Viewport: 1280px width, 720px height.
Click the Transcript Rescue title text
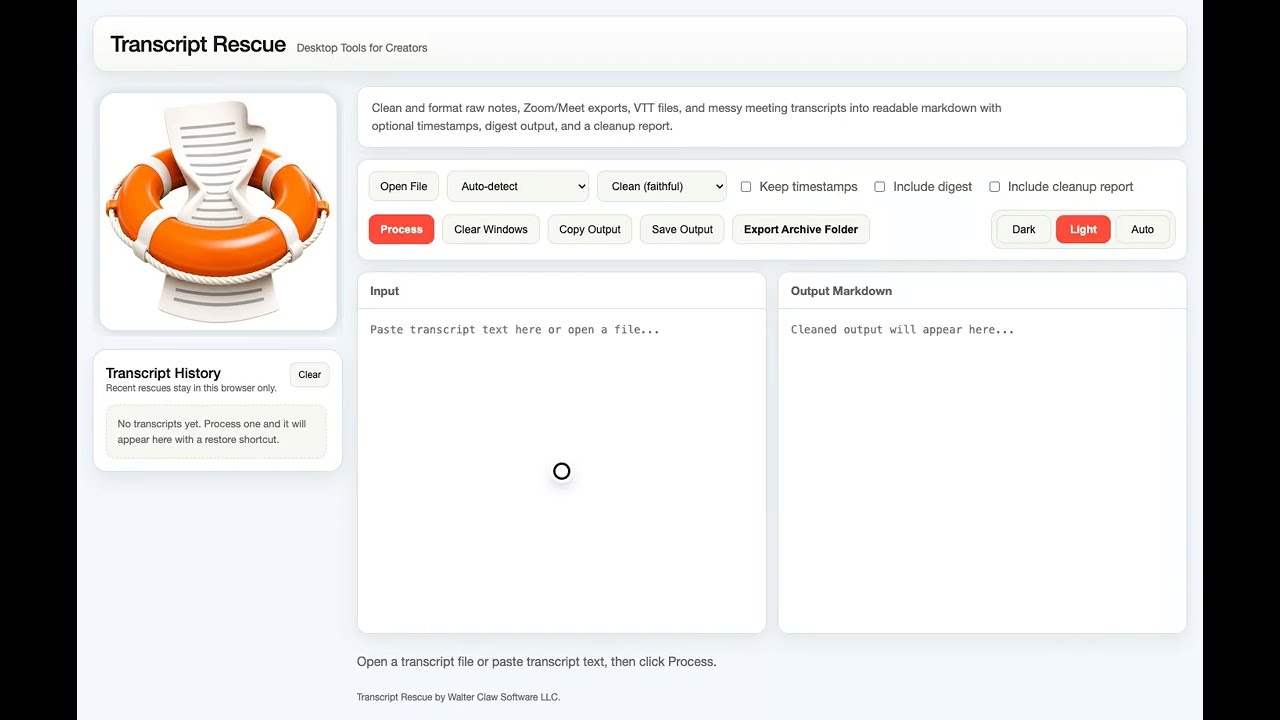tap(198, 44)
